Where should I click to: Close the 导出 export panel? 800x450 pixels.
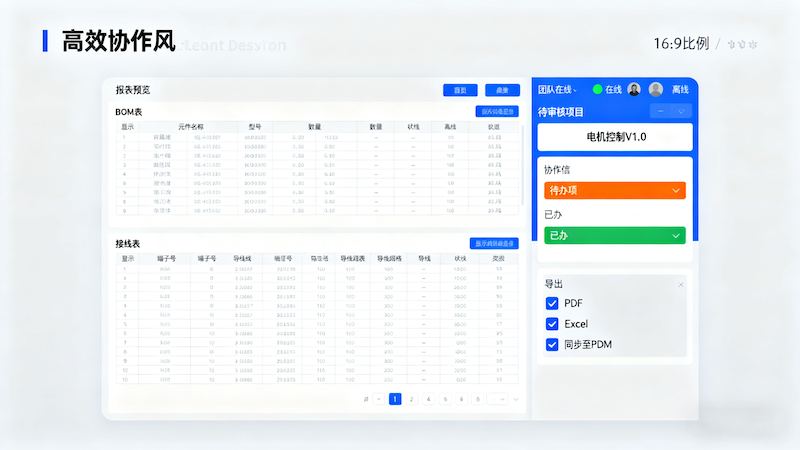click(x=681, y=285)
